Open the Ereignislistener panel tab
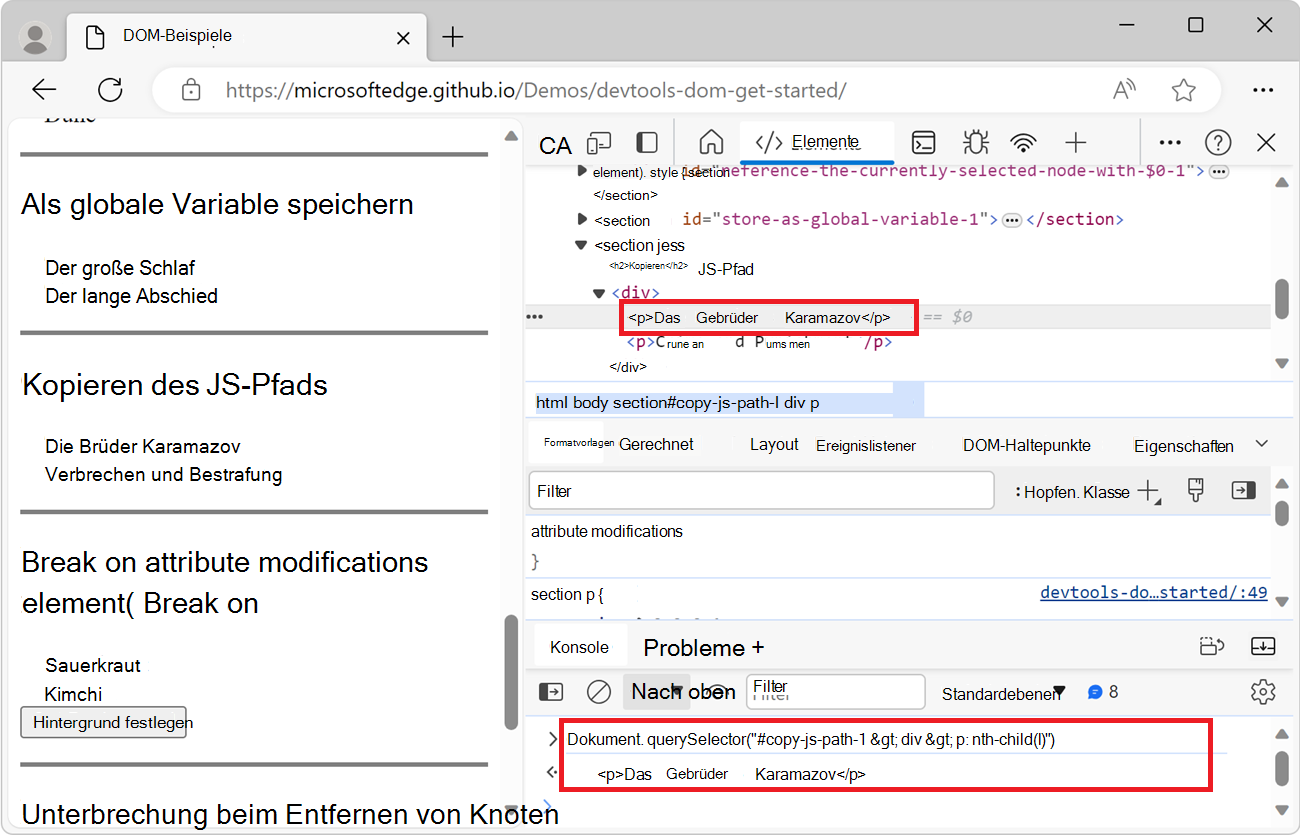The width and height of the screenshot is (1300, 835). [866, 443]
